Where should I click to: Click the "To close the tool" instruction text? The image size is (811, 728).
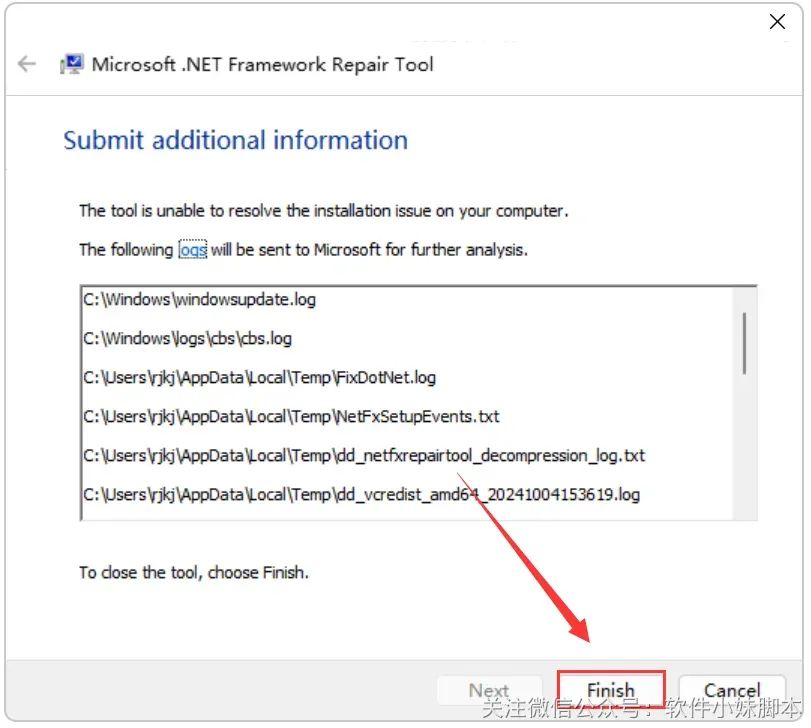(194, 573)
